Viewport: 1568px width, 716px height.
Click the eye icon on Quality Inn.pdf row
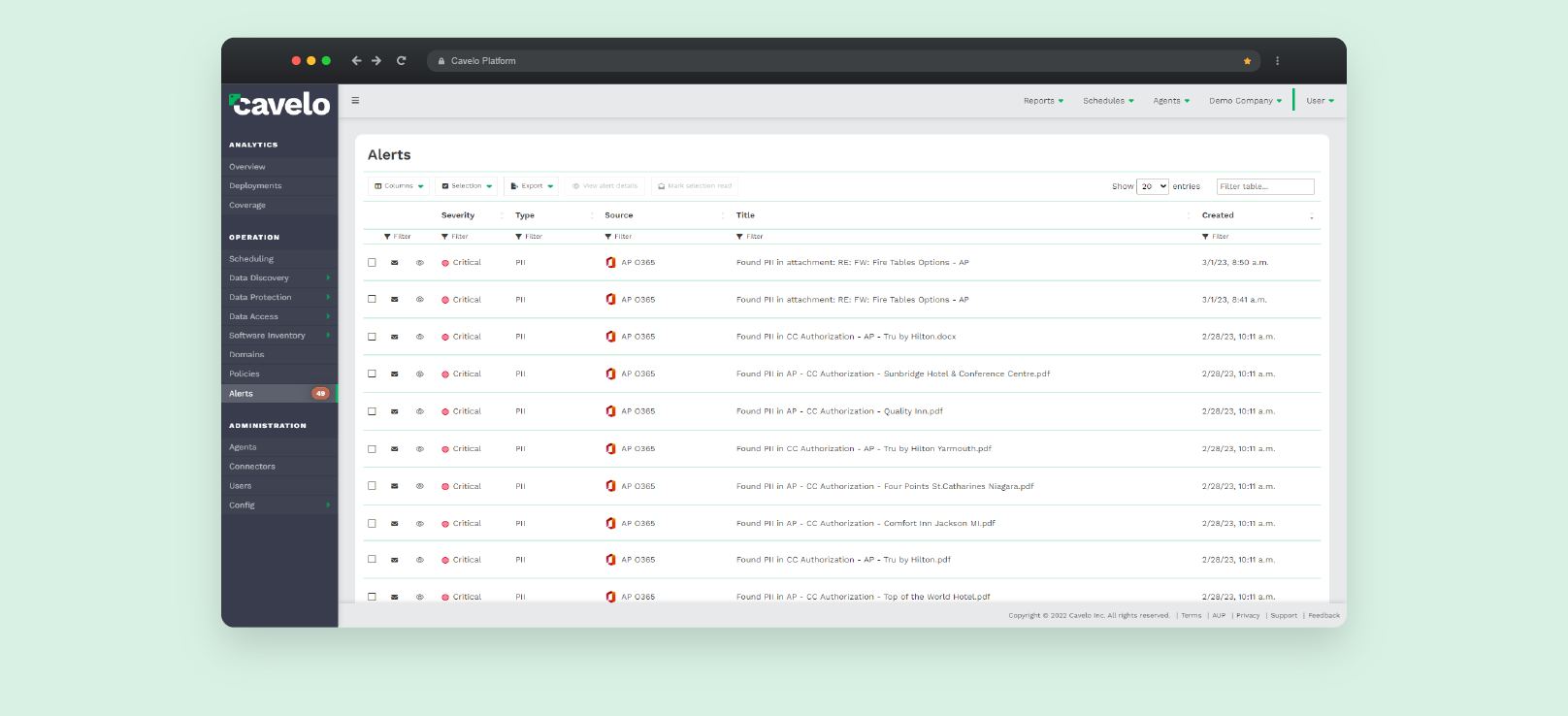pos(420,411)
